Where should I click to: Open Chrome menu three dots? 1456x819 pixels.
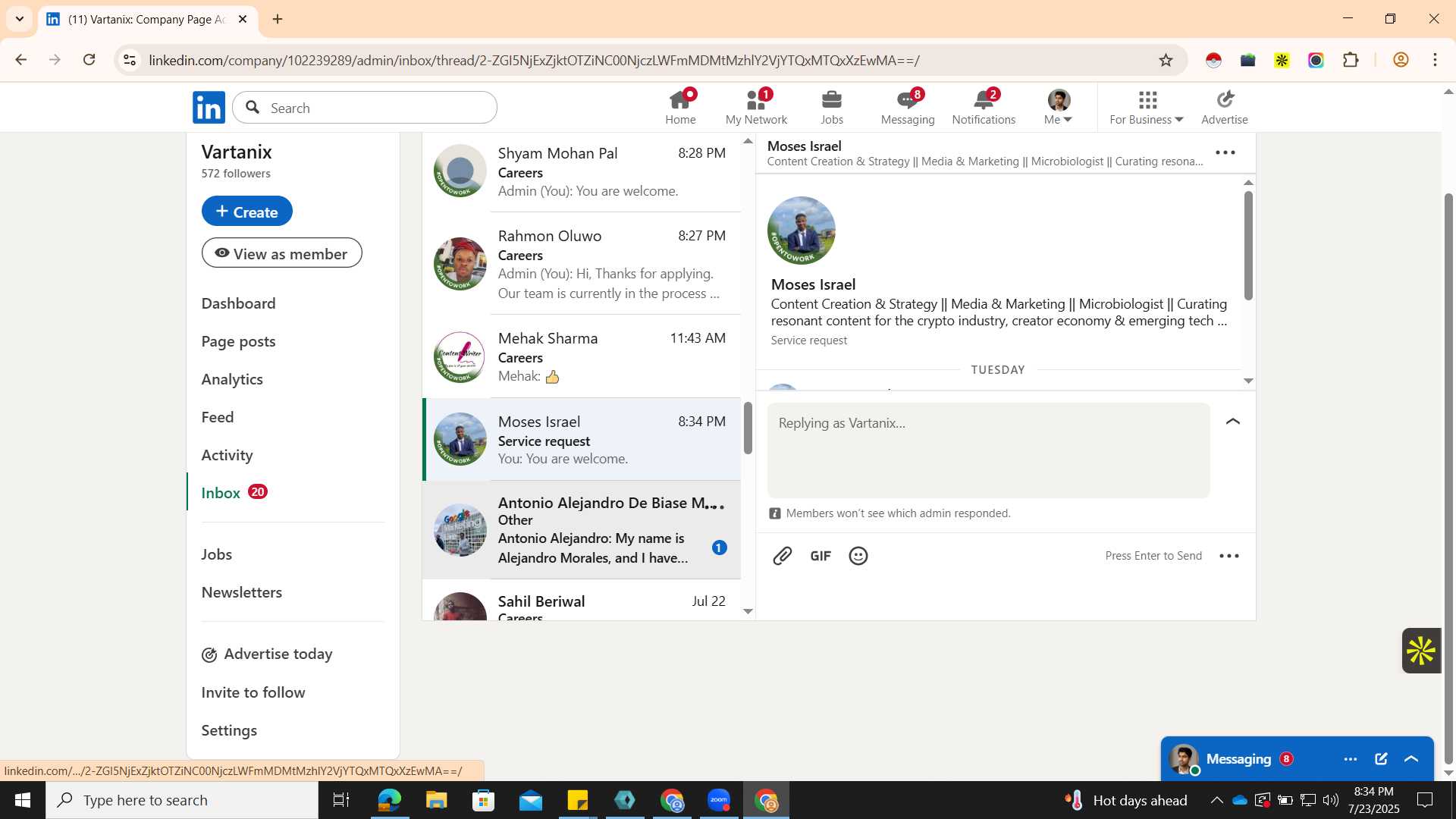click(x=1436, y=60)
